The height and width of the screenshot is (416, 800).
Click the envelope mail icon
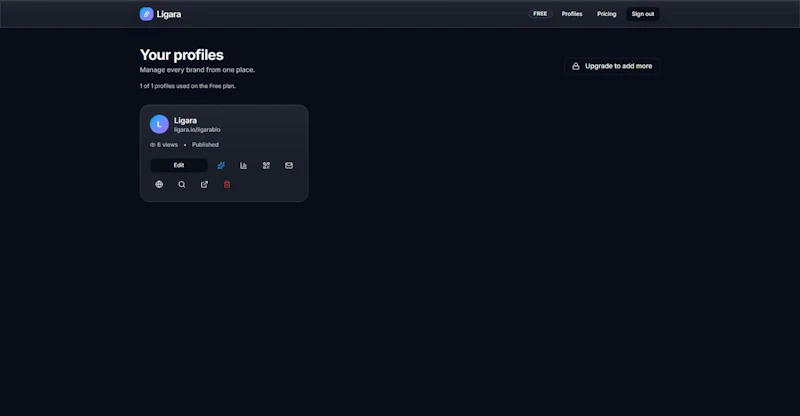click(289, 165)
